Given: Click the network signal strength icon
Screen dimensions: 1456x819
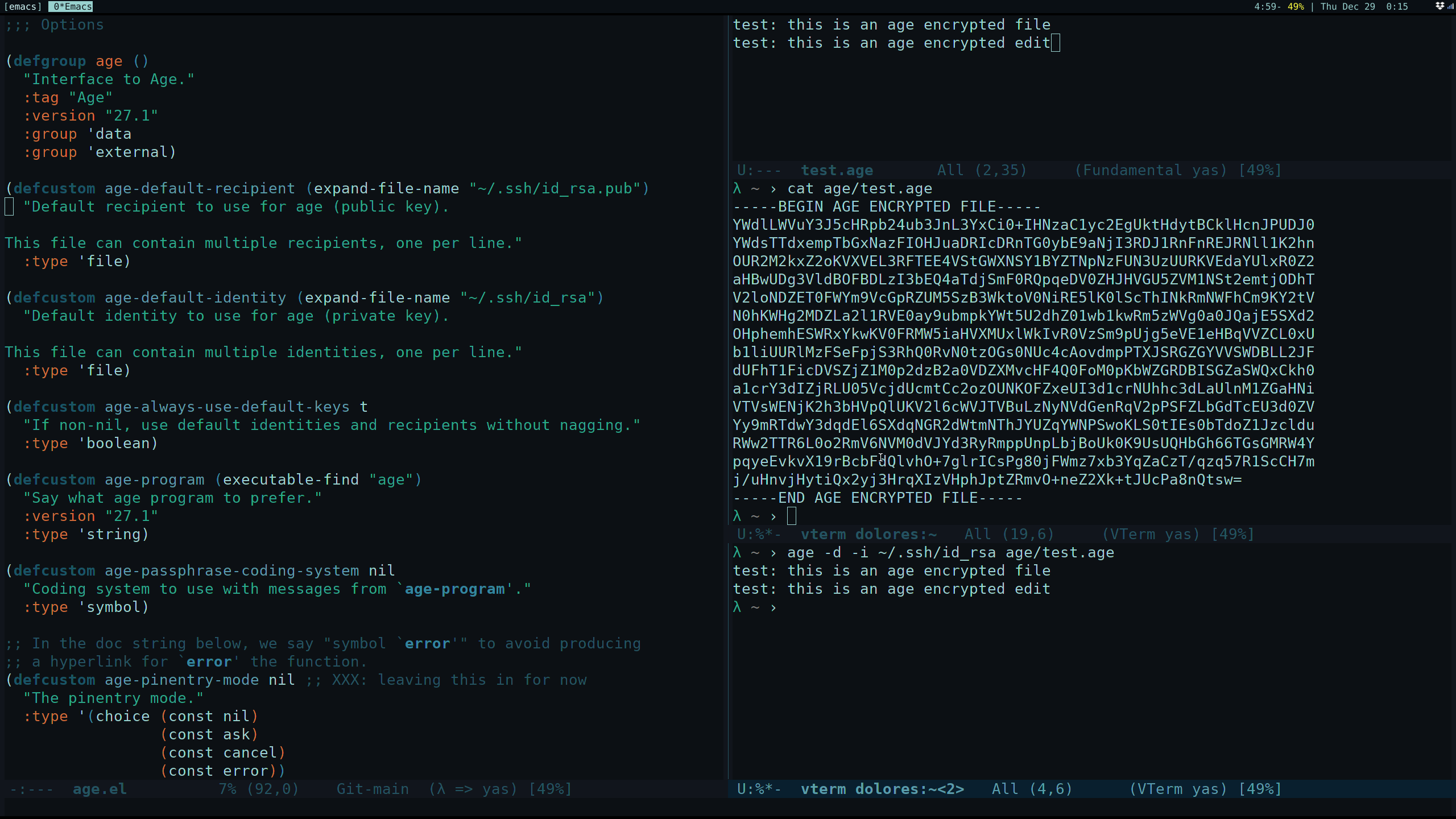Looking at the screenshot, I should pyautogui.click(x=1450, y=6).
